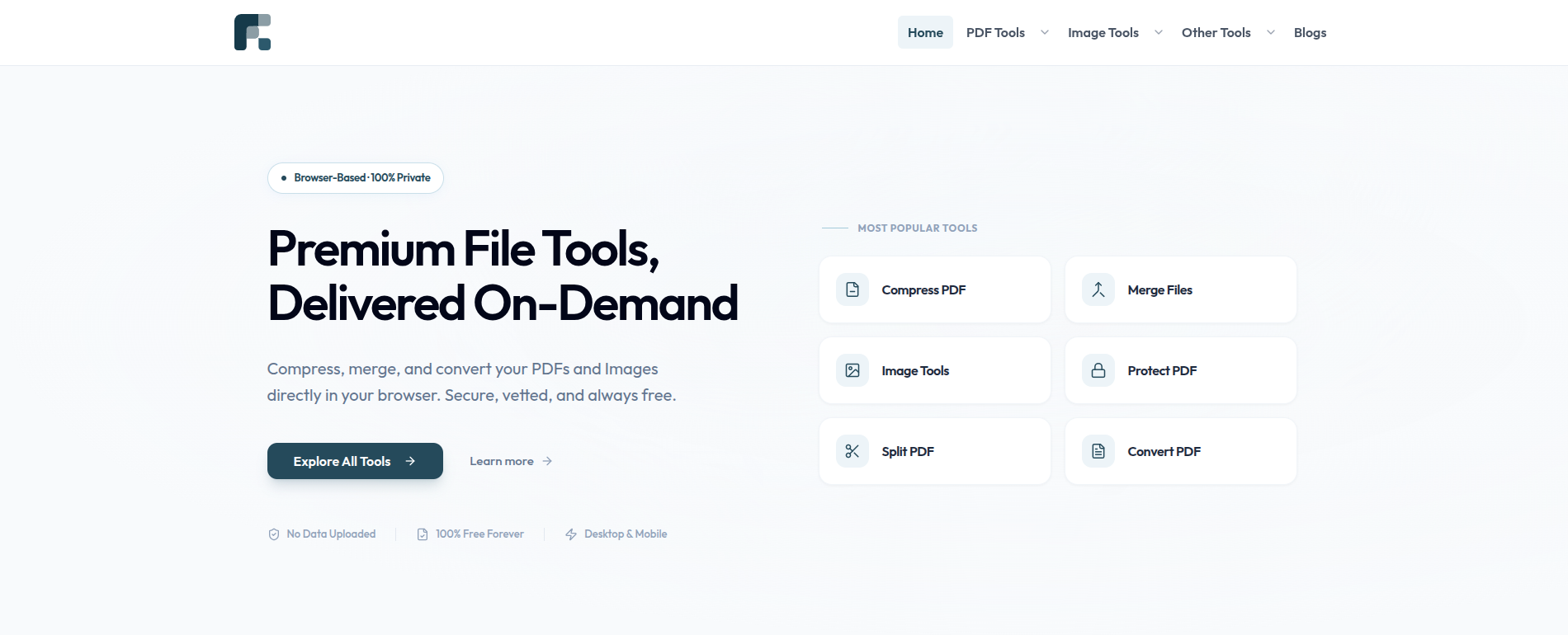The width and height of the screenshot is (1568, 635).
Task: Click the Compress PDF document icon
Action: point(852,289)
